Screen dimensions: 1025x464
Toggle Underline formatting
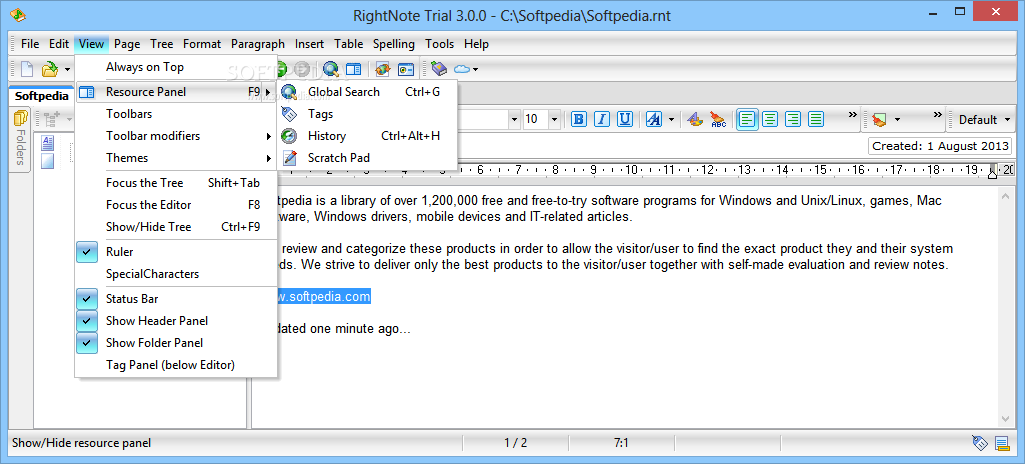tap(624, 119)
